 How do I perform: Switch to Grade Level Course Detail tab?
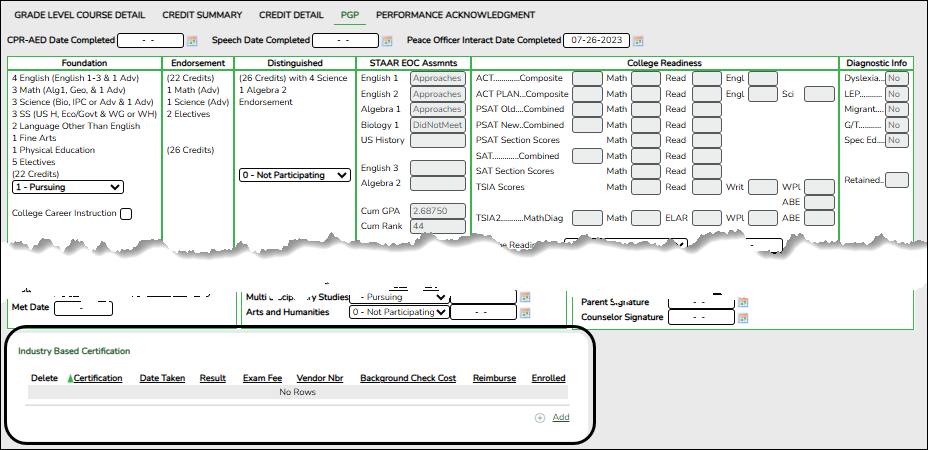click(79, 15)
